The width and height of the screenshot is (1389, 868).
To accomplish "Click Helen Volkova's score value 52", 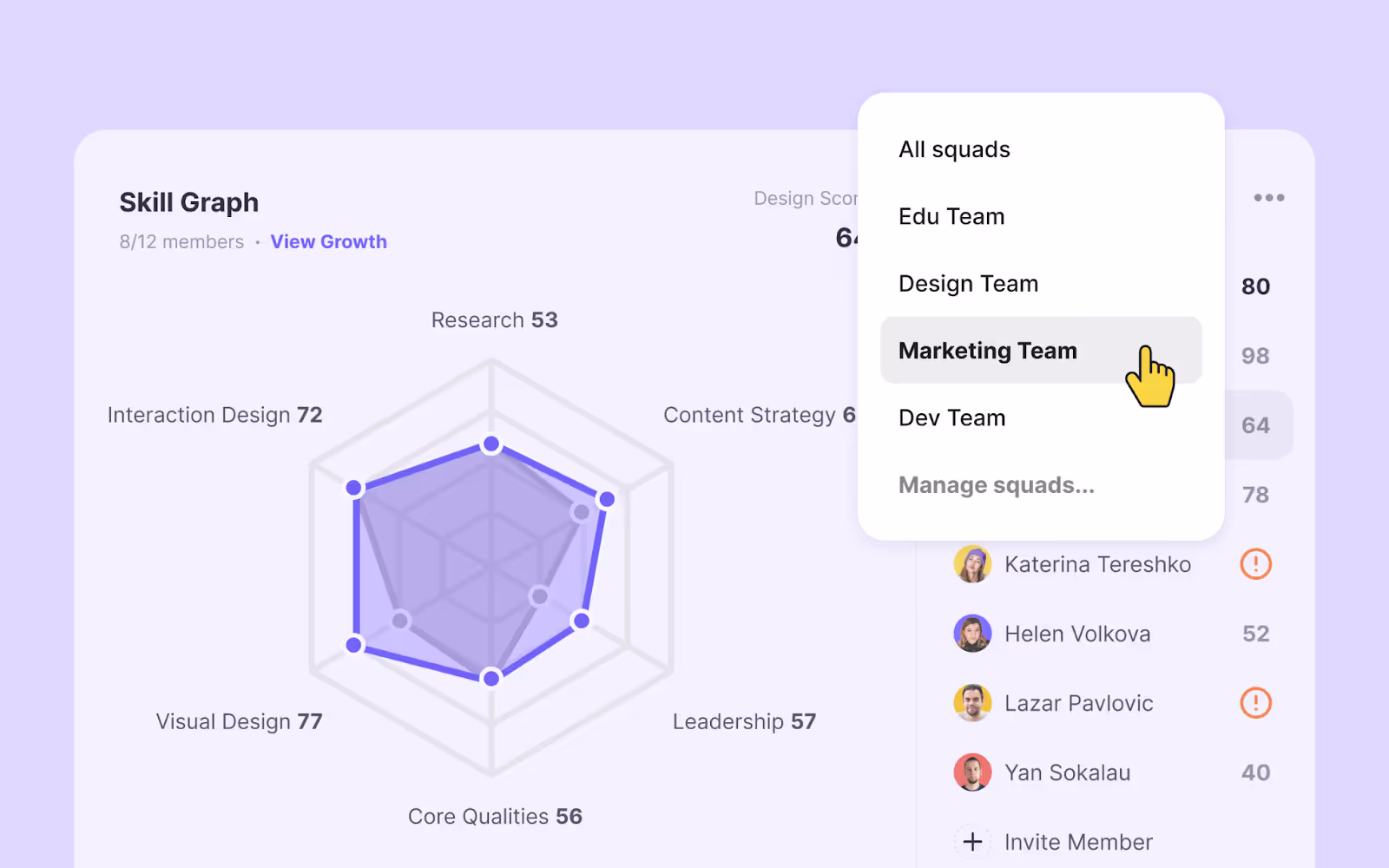I will tap(1255, 634).
